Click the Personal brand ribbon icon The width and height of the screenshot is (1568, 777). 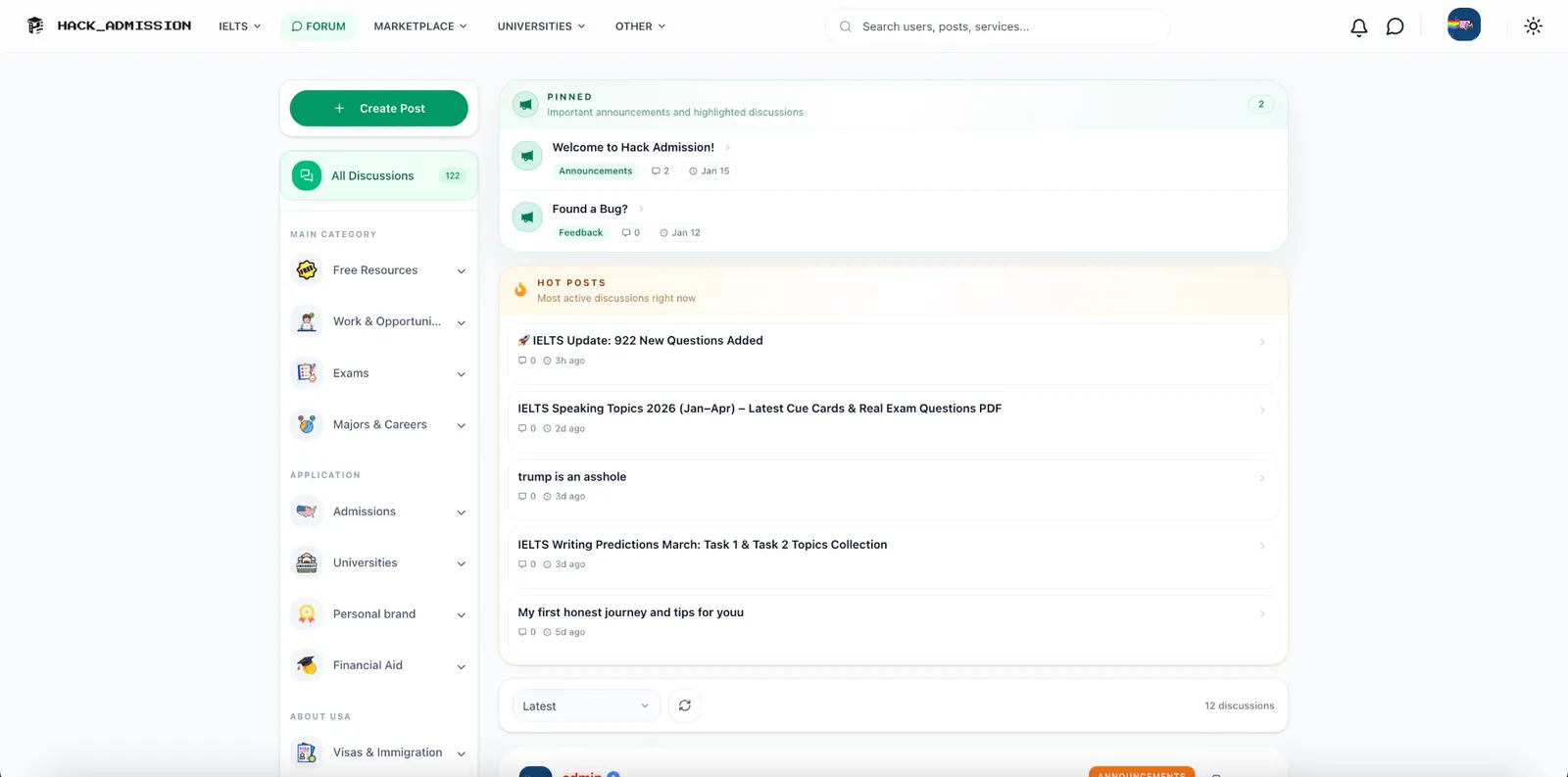pyautogui.click(x=307, y=613)
